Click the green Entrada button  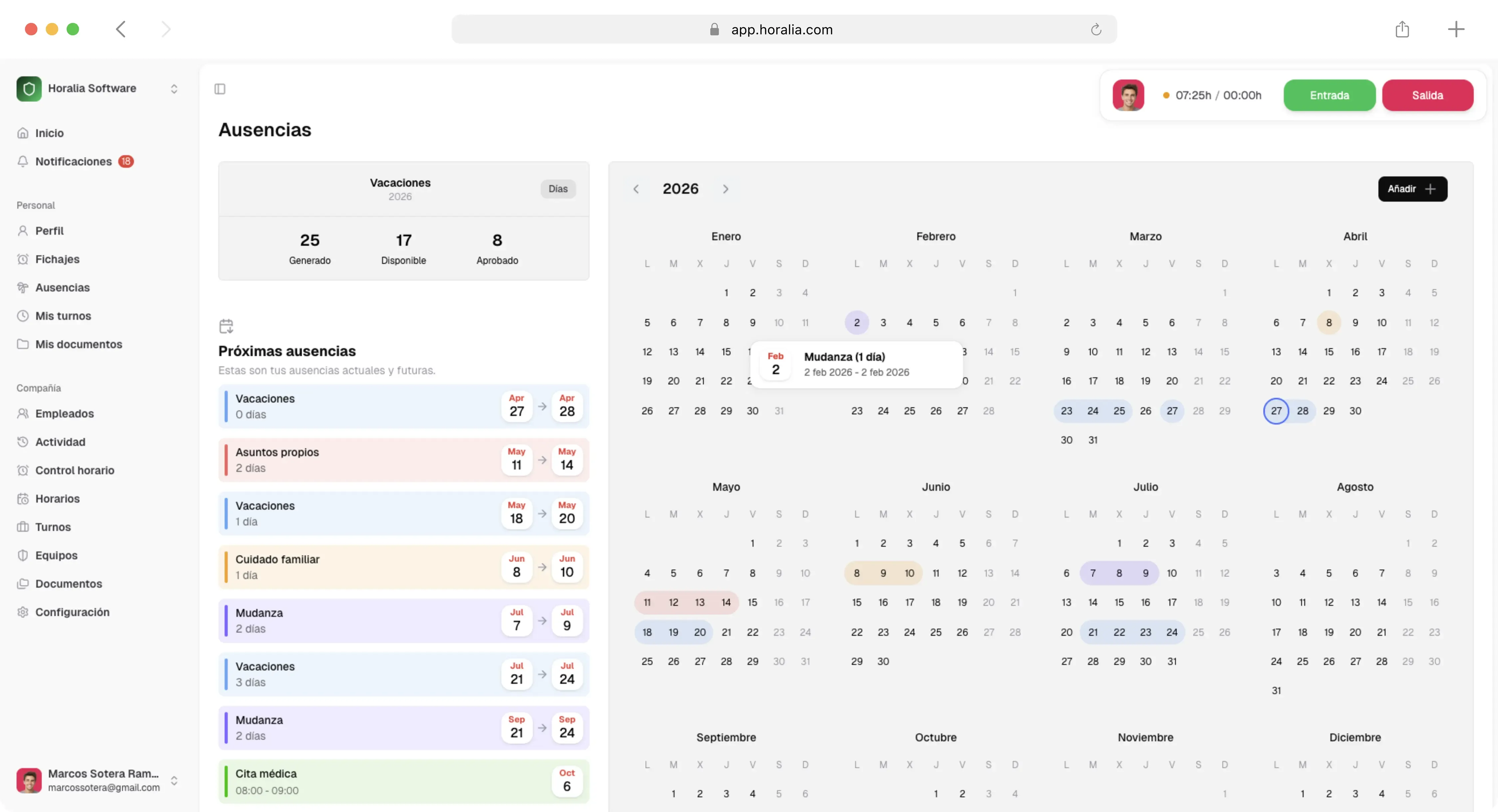click(x=1329, y=95)
